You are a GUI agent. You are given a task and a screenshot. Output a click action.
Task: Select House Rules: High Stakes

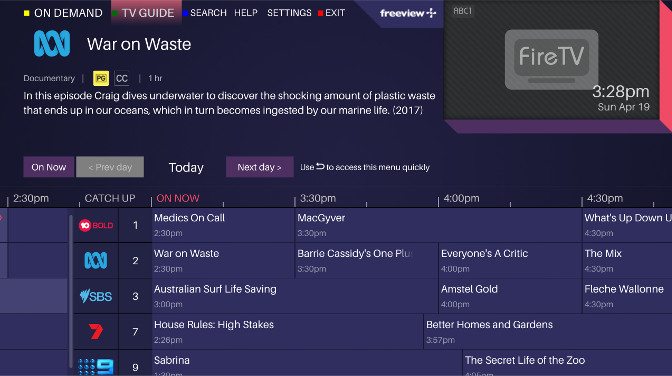tap(287, 332)
